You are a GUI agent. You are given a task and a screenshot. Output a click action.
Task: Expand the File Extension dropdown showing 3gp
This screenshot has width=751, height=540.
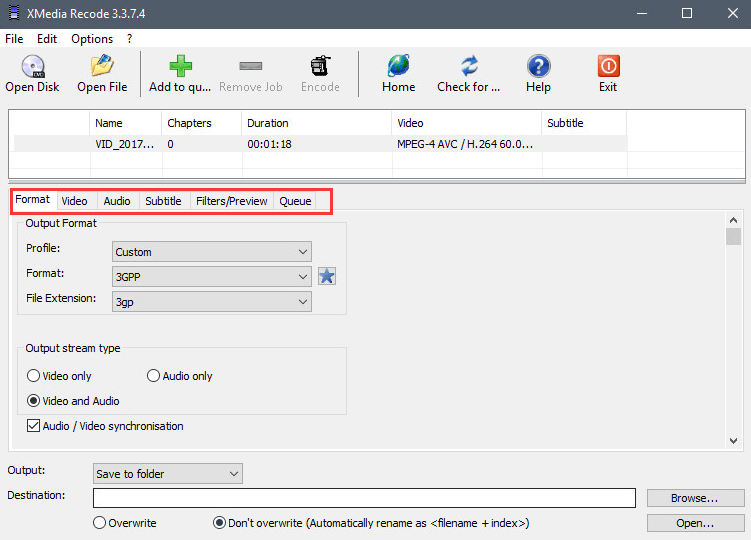[x=212, y=301]
